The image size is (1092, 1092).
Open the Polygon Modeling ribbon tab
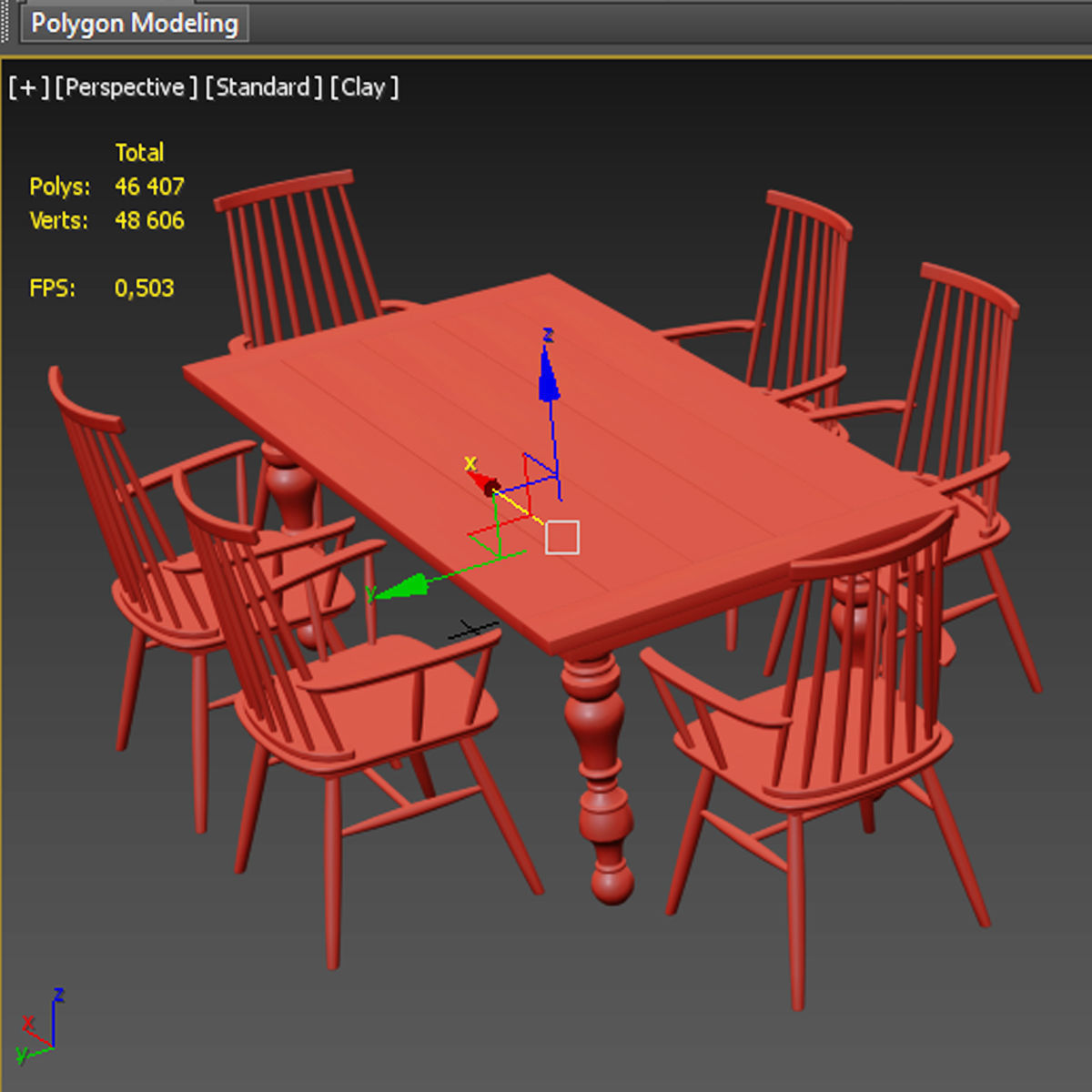[x=134, y=23]
